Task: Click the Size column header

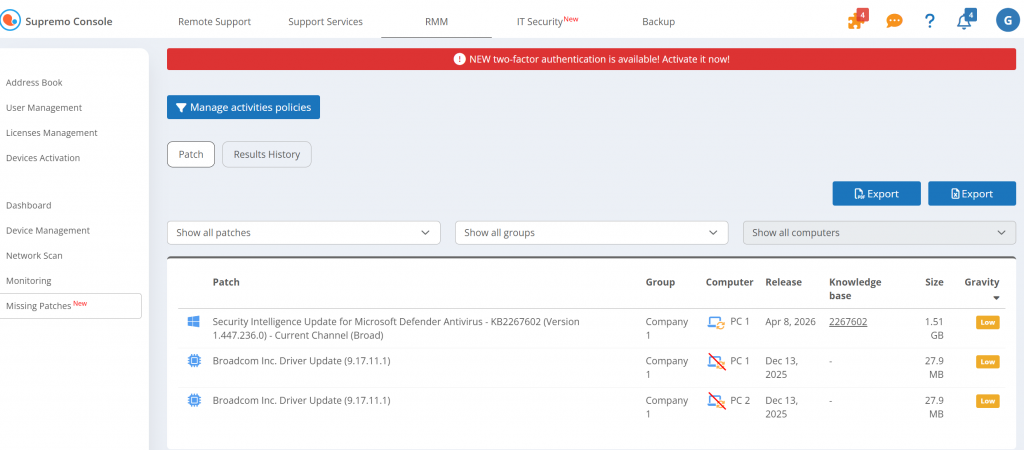Action: click(934, 282)
